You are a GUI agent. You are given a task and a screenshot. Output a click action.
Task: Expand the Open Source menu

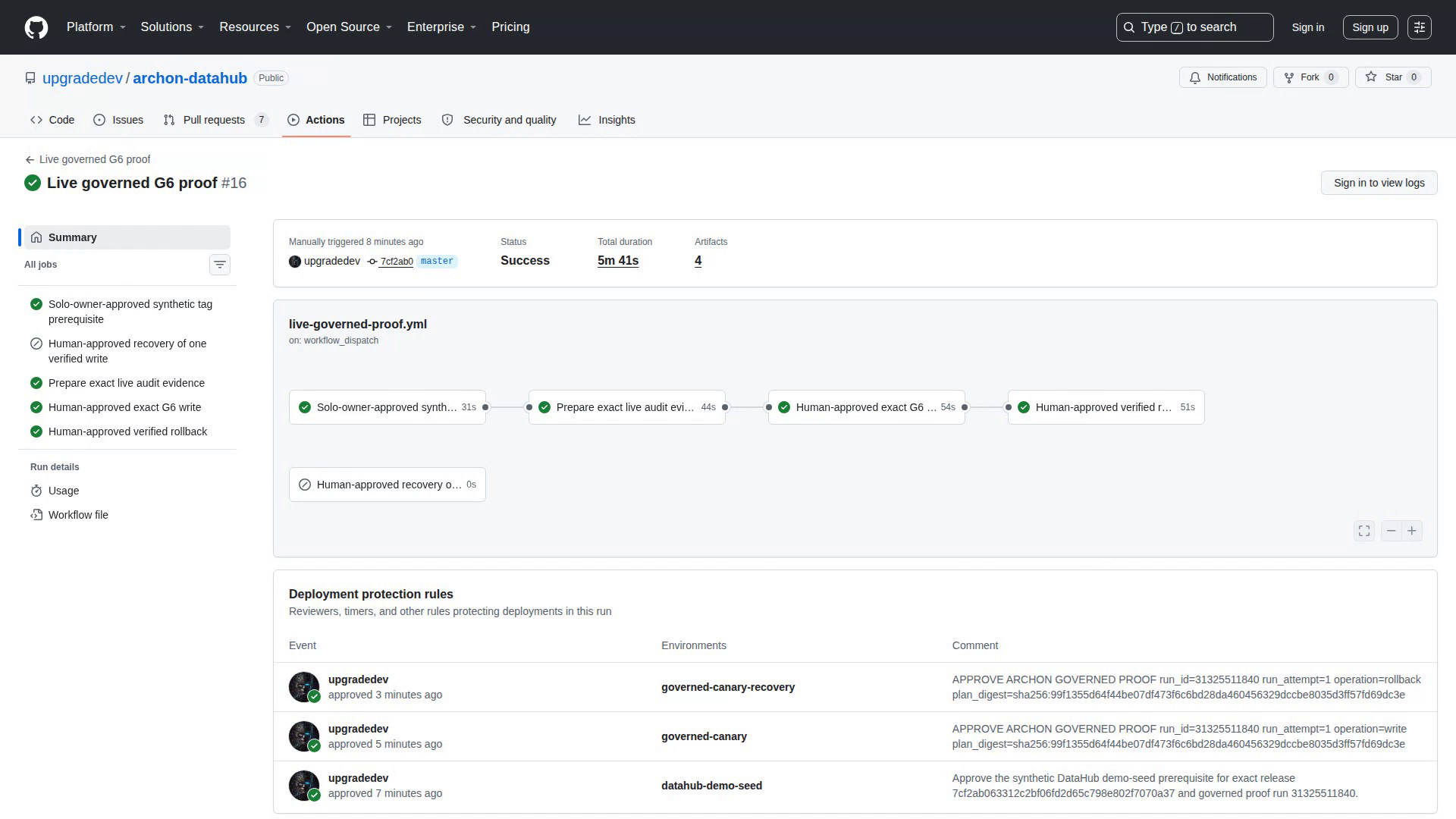point(350,27)
